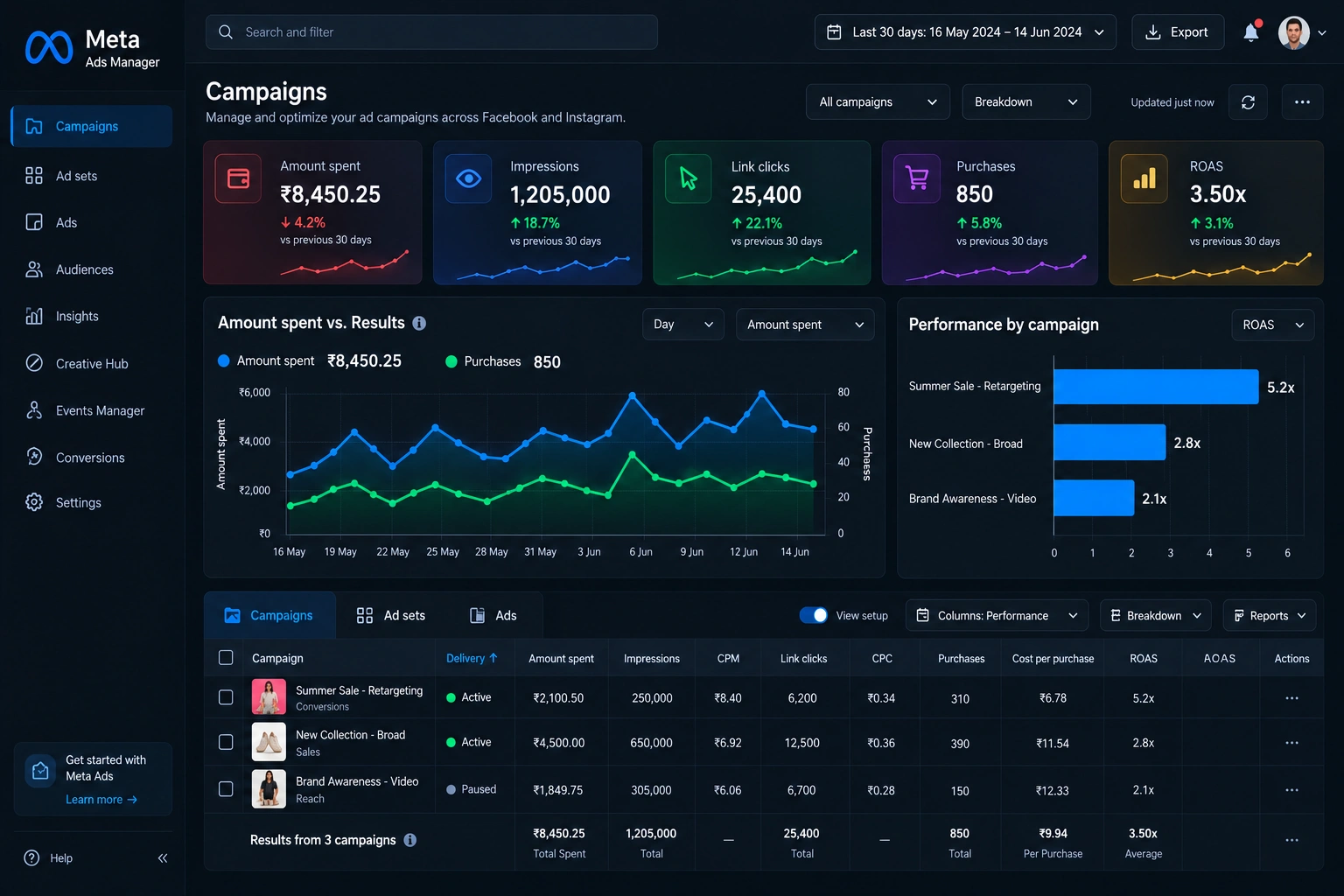Click the user profile avatar
Screen dimensions: 1344x896
pos(1293,32)
